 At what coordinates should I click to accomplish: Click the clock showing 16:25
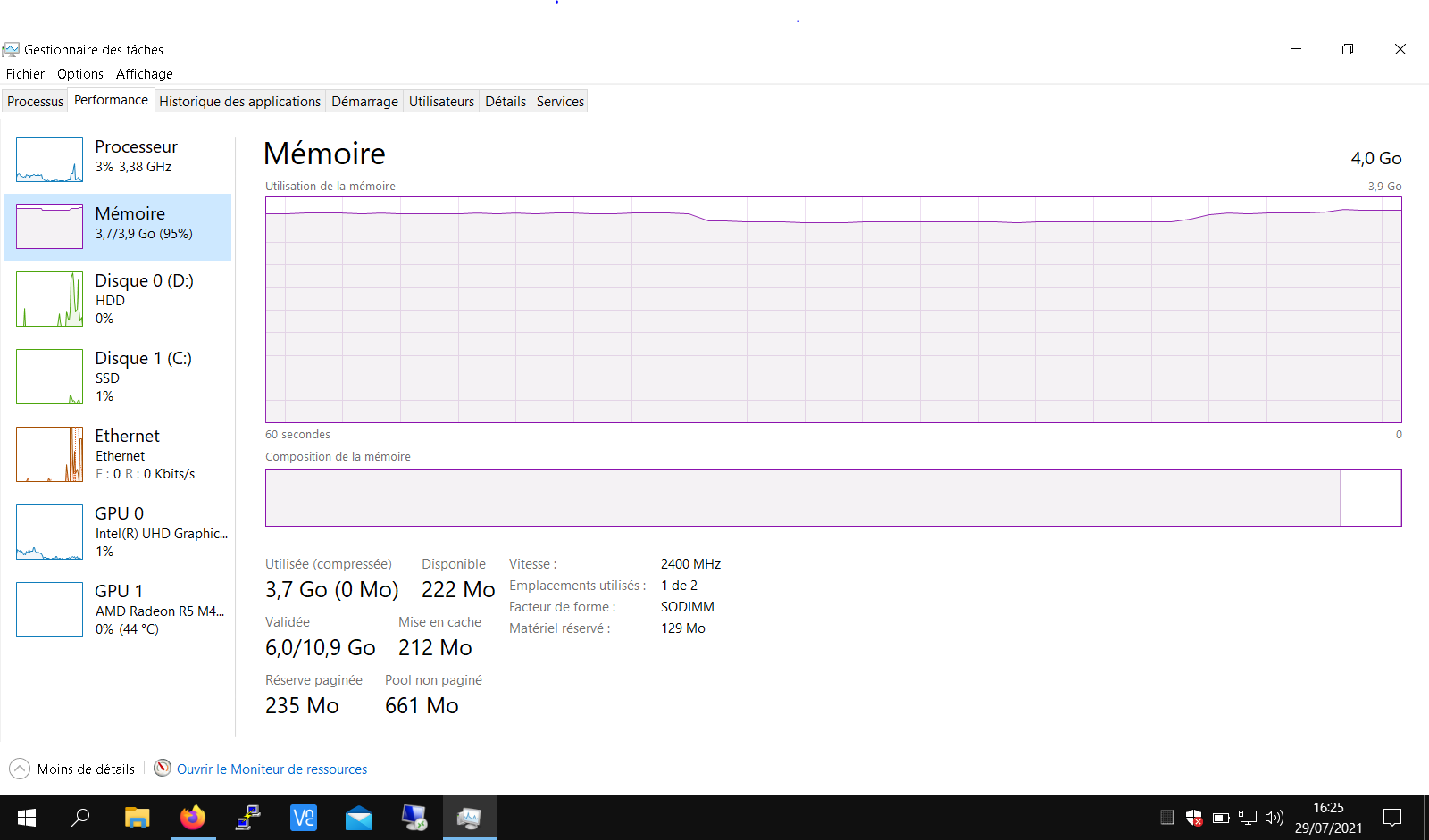1328,808
